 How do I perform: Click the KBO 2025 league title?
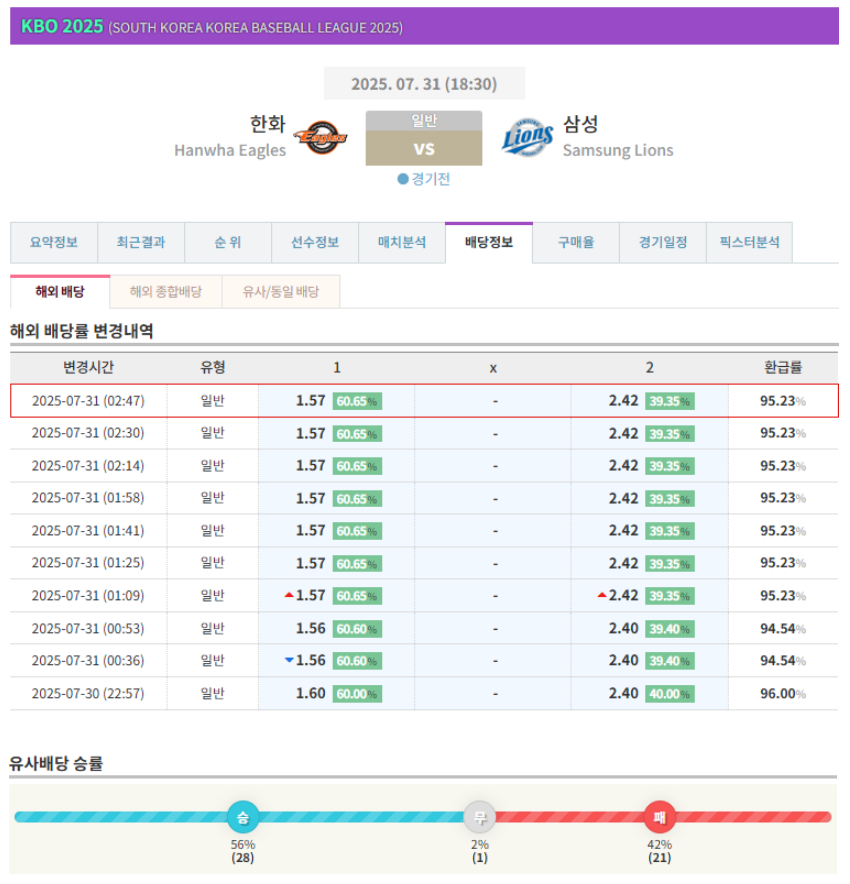62,26
